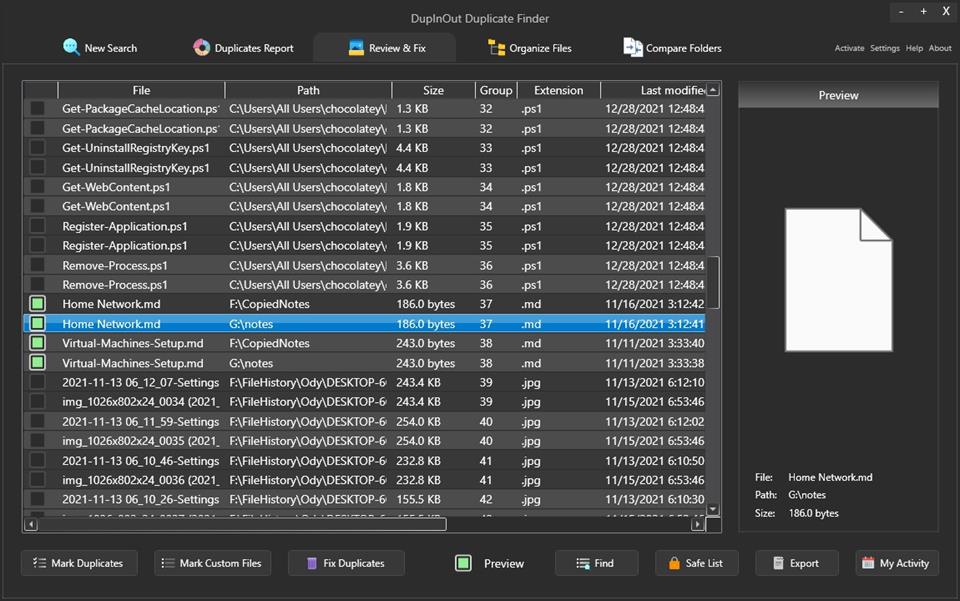The image size is (960, 601).
Task: Click the Export document icon
Action: [778, 563]
